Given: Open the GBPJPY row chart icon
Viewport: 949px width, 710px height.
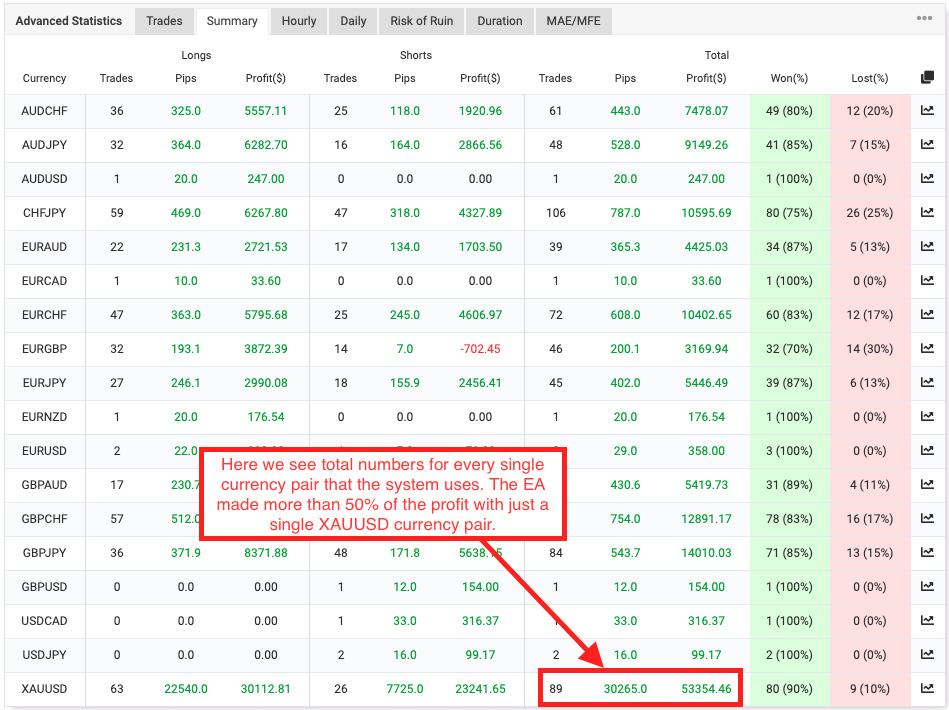Looking at the screenshot, I should pyautogui.click(x=927, y=552).
